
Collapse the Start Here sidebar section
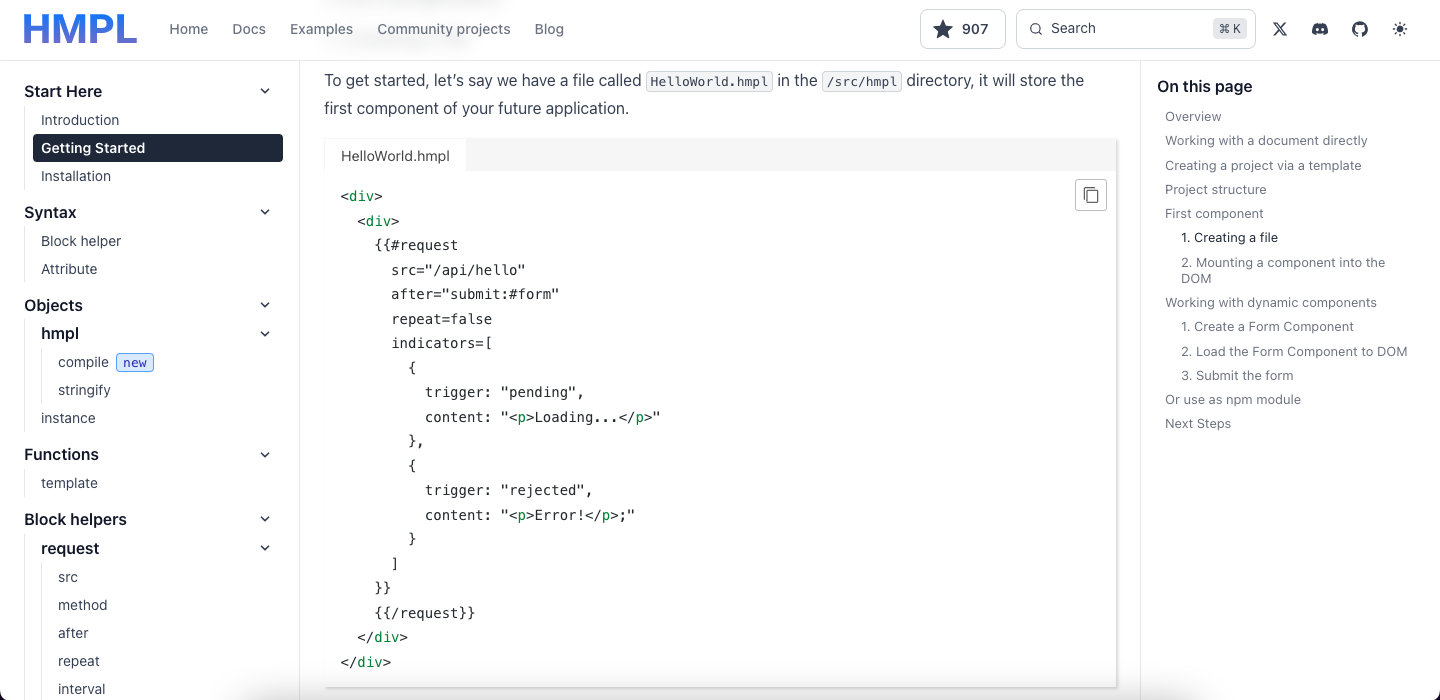pyautogui.click(x=265, y=91)
